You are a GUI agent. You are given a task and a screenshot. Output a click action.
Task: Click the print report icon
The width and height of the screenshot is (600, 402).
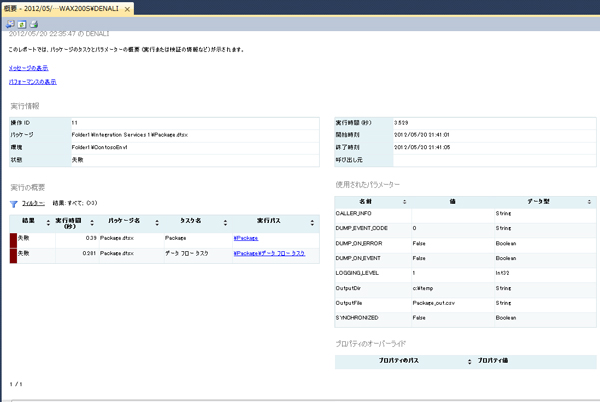34,24
